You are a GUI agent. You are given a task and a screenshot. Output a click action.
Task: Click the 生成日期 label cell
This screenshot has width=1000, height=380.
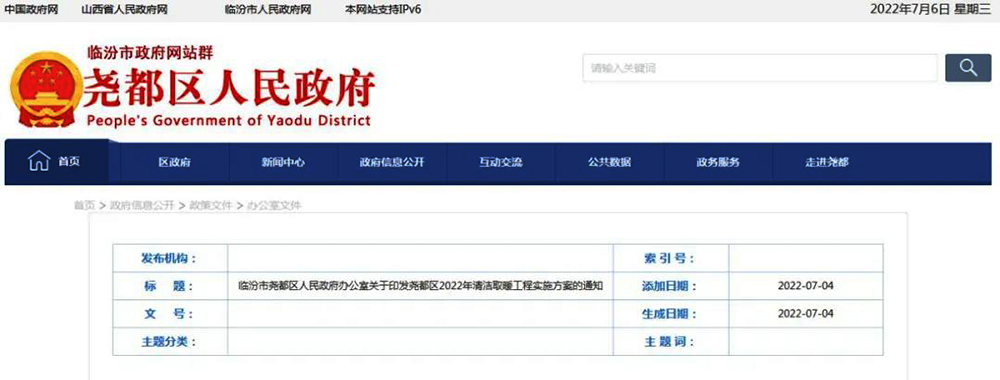671,314
